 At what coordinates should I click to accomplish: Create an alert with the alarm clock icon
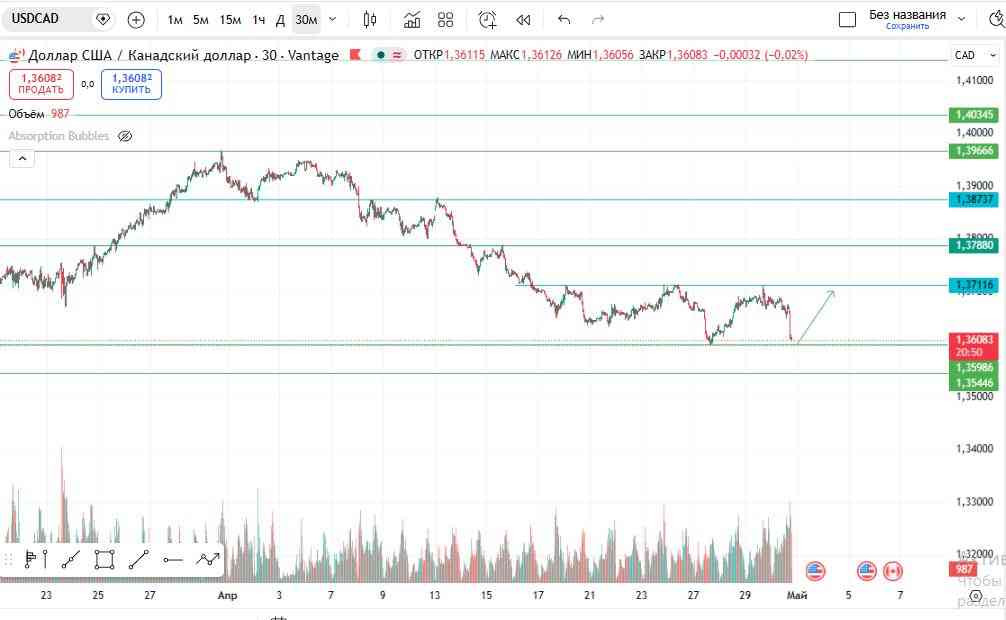point(488,20)
